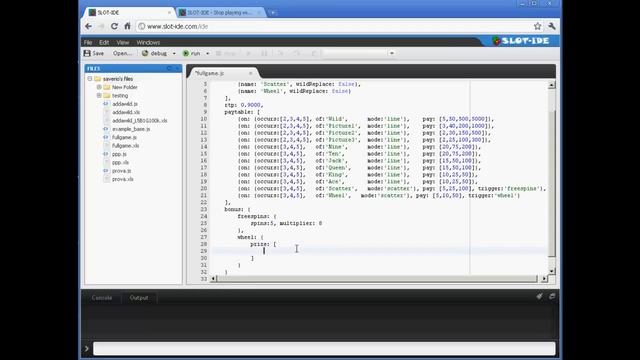Open prova.js in the file tree
This screenshot has width=640, height=360.
(x=122, y=171)
